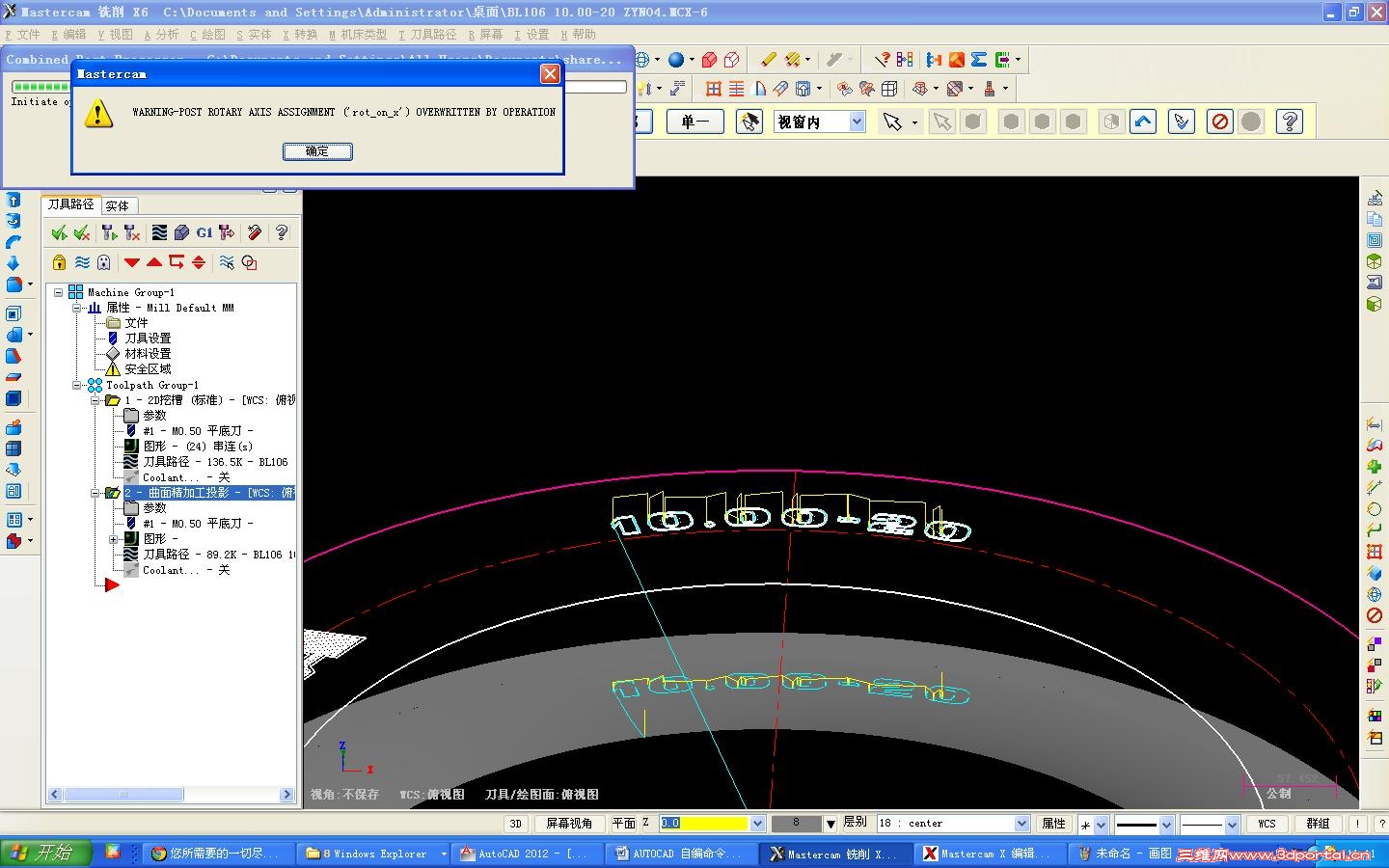The height and width of the screenshot is (868, 1389).
Task: Switch to AutoCAD 2012 in the taskbar
Action: coord(526,854)
